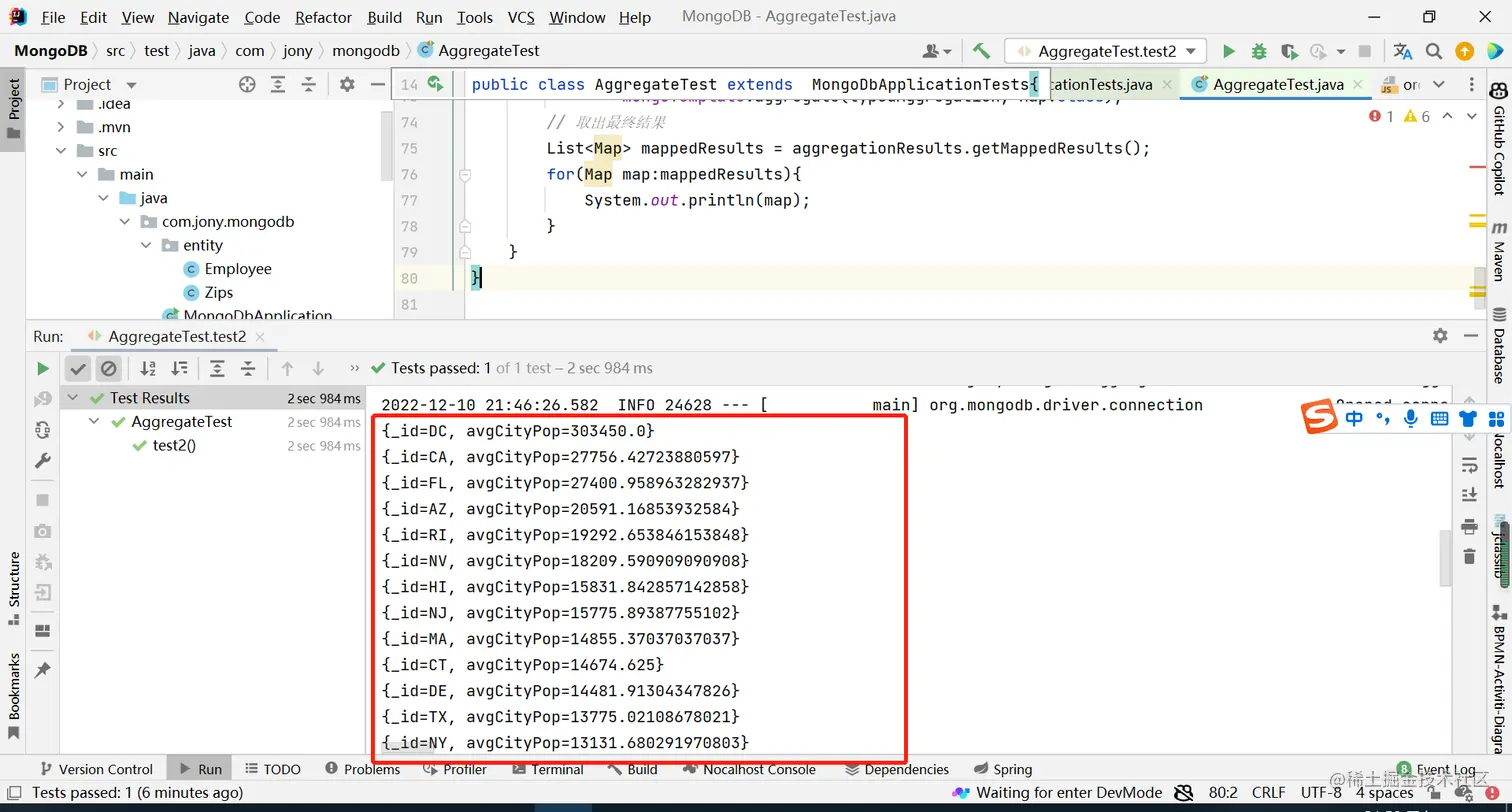Toggle show passed tests checkmark
Viewport: 1512px width, 812px height.
coord(78,369)
